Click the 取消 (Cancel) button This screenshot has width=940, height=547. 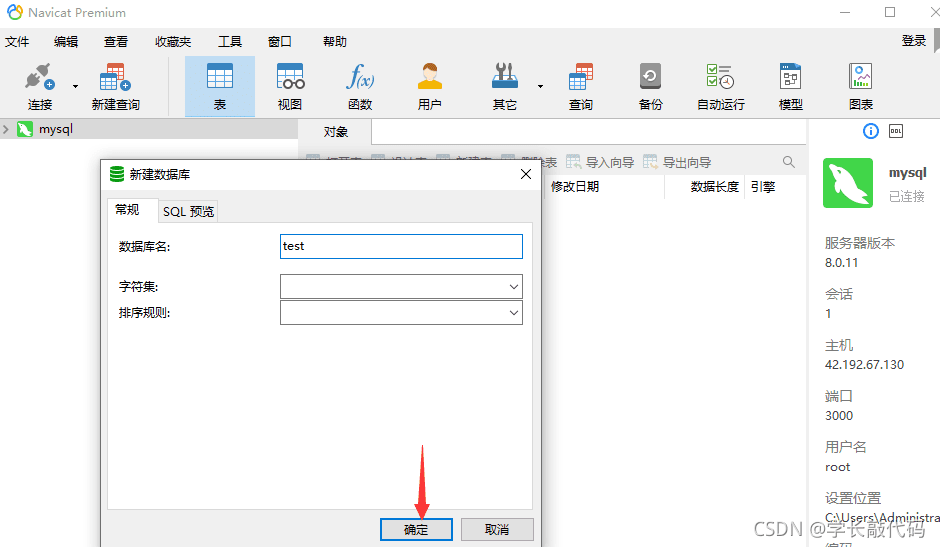coord(496,529)
